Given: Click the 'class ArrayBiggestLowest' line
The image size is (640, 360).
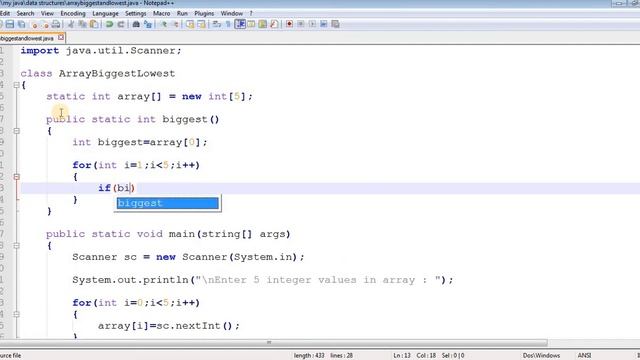Looking at the screenshot, I should tap(98, 73).
